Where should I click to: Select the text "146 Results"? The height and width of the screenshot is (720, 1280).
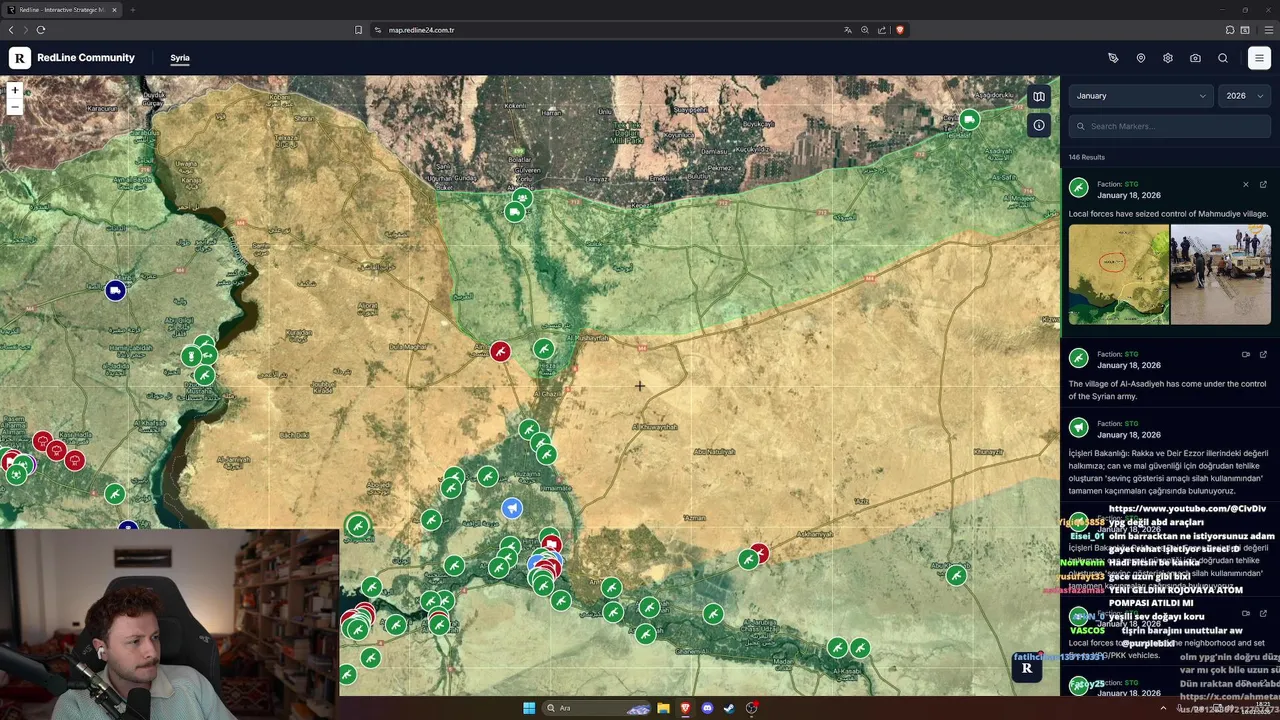tap(1086, 157)
